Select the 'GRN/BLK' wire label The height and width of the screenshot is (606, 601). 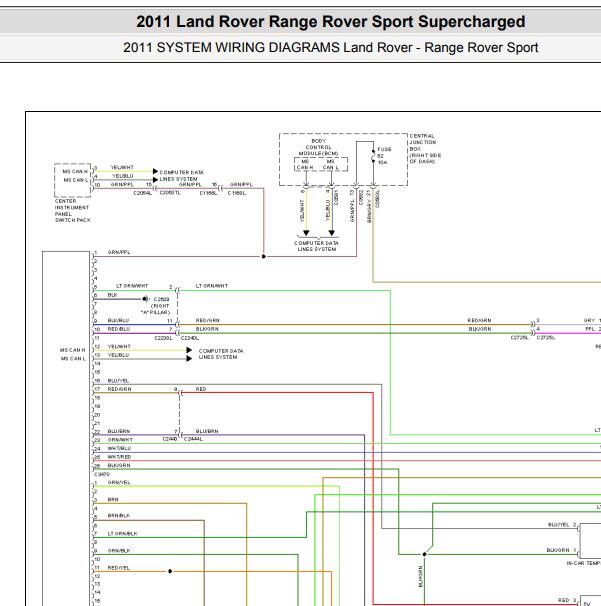point(119,551)
